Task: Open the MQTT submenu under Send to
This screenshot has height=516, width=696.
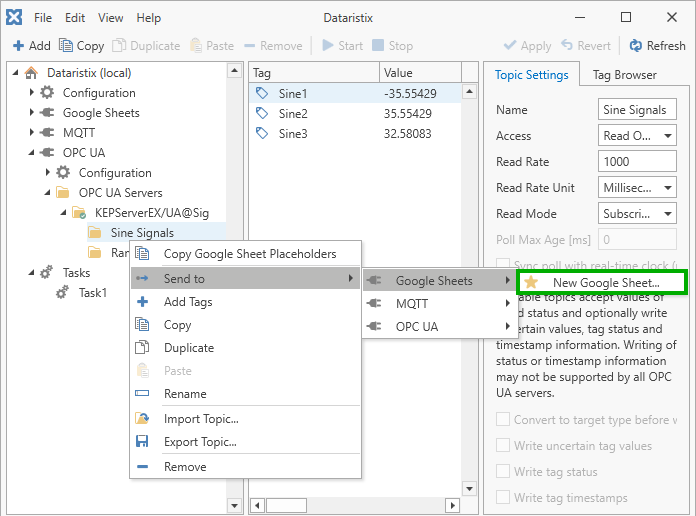Action: click(438, 304)
